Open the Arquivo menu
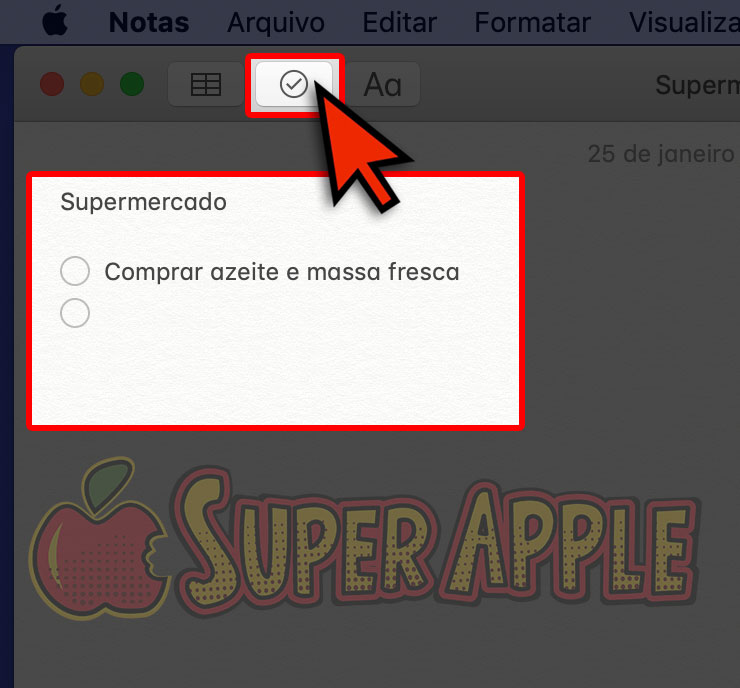This screenshot has width=740, height=688. point(276,22)
